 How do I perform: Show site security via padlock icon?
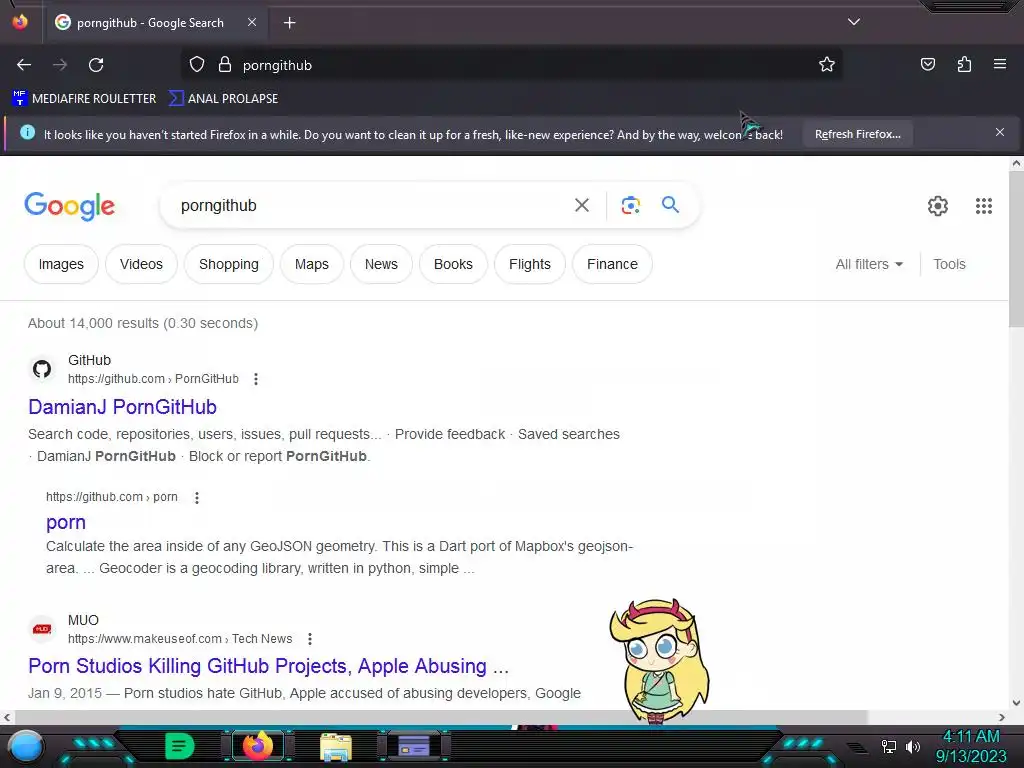click(225, 65)
